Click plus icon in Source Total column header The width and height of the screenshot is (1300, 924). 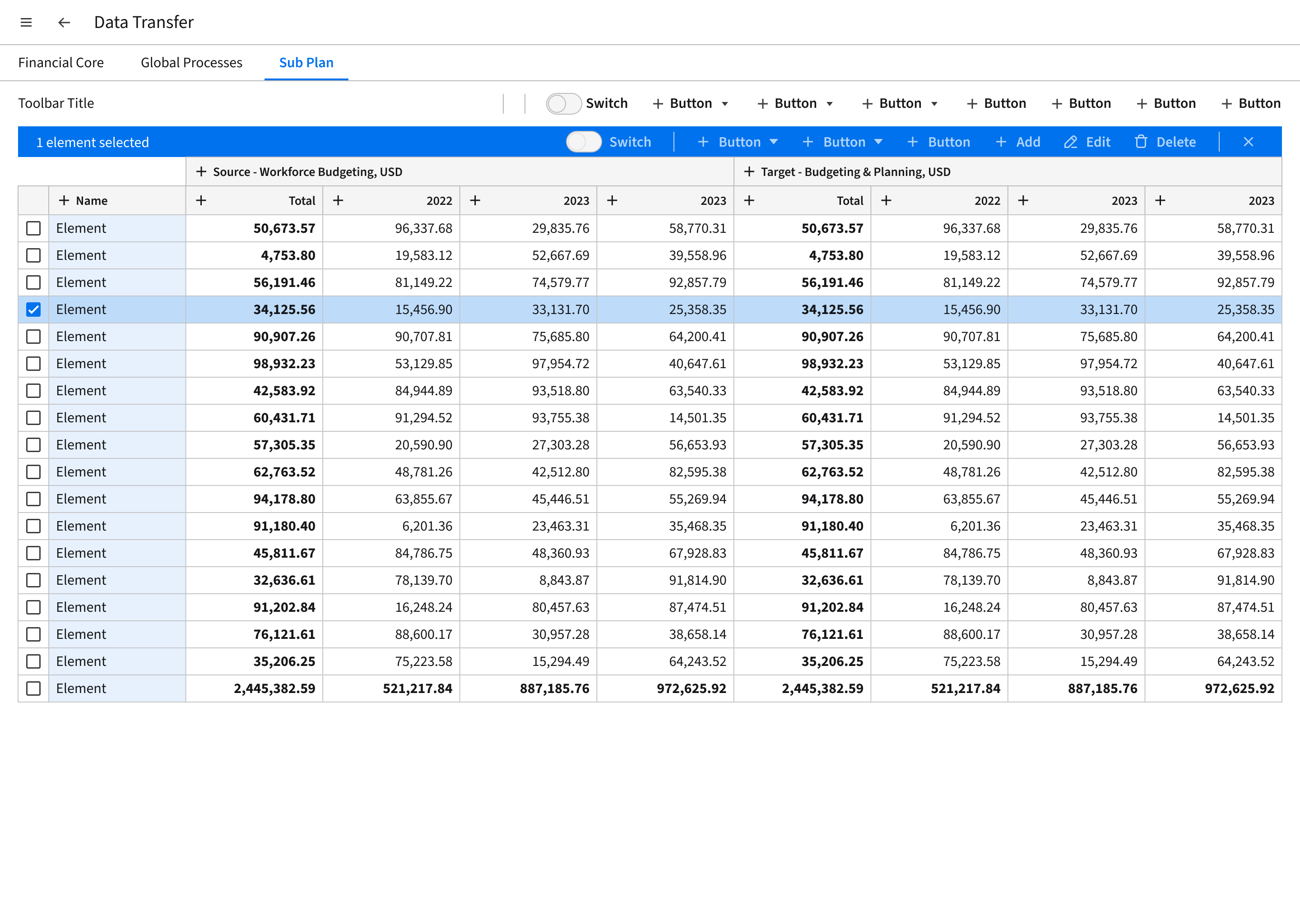[x=201, y=200]
